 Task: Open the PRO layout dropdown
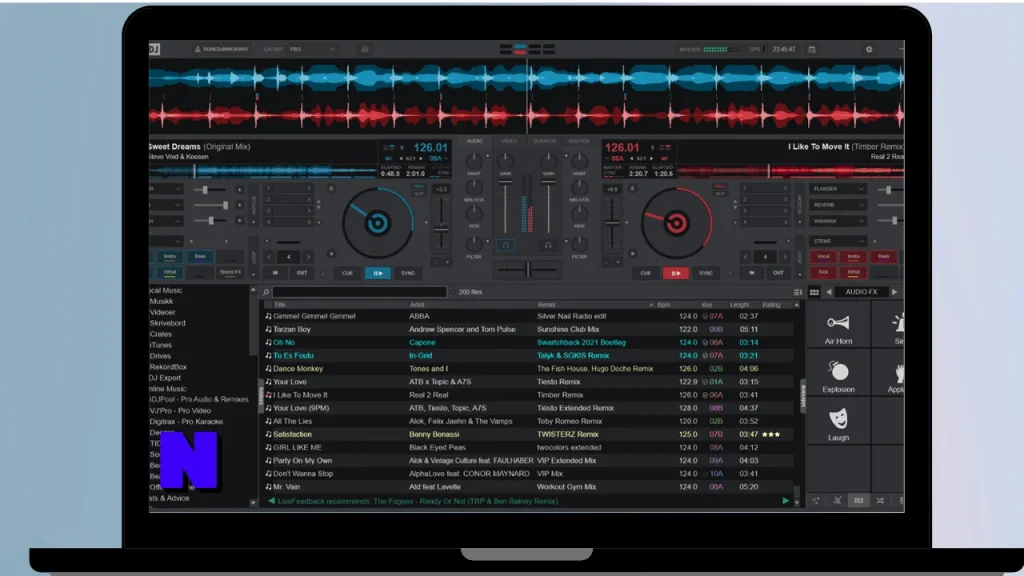point(313,49)
